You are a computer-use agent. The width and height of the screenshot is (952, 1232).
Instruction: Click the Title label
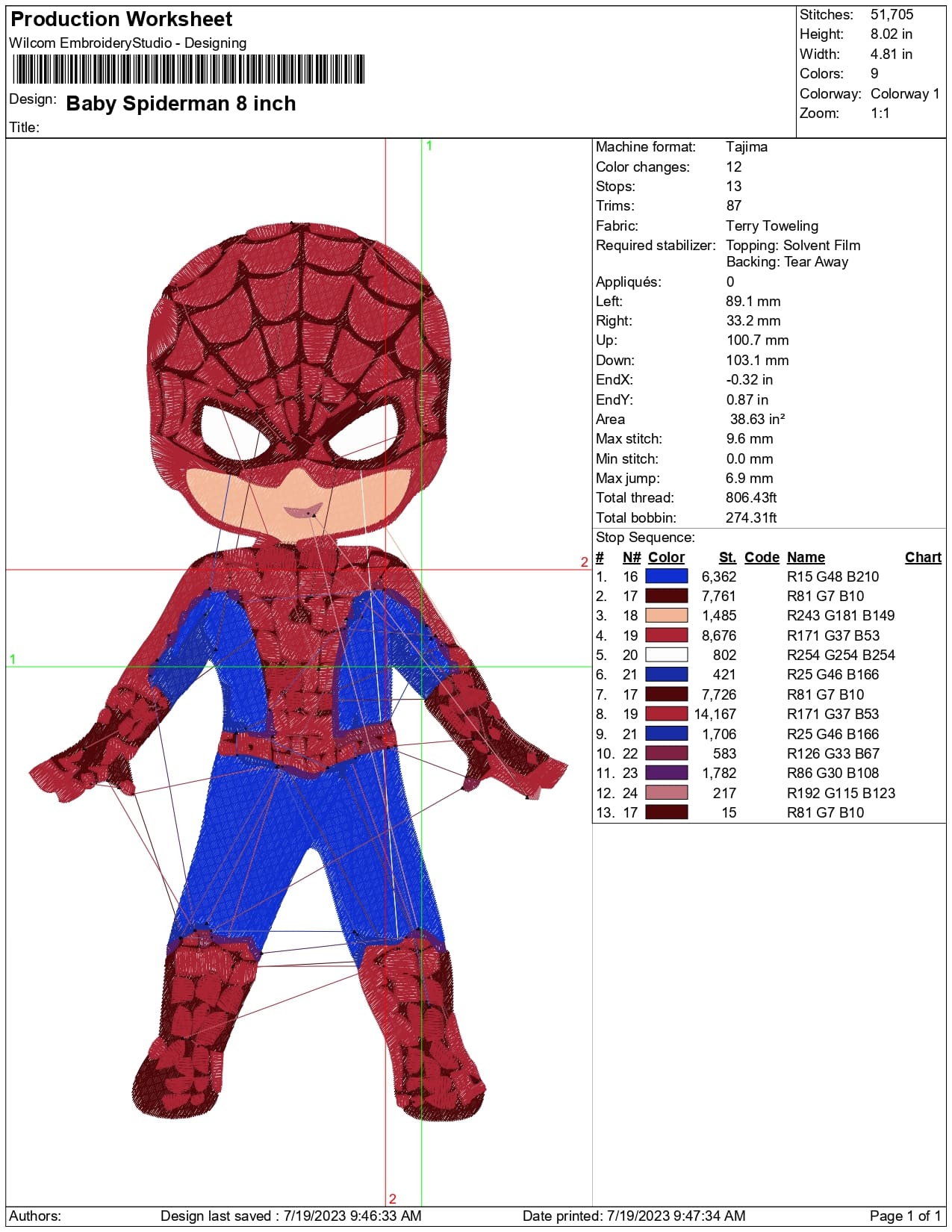tap(24, 127)
